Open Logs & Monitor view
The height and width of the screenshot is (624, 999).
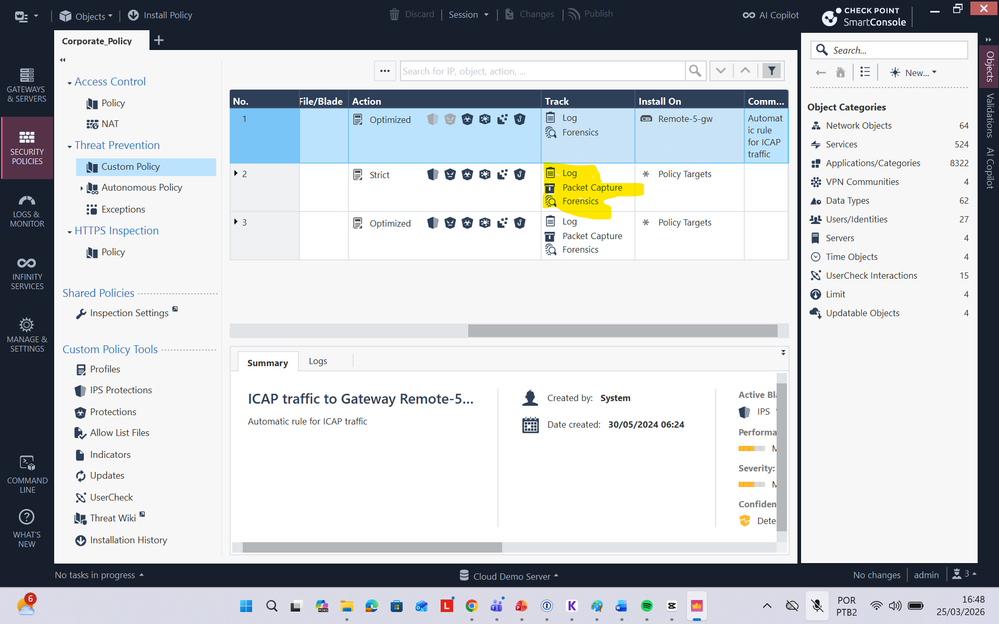(27, 211)
